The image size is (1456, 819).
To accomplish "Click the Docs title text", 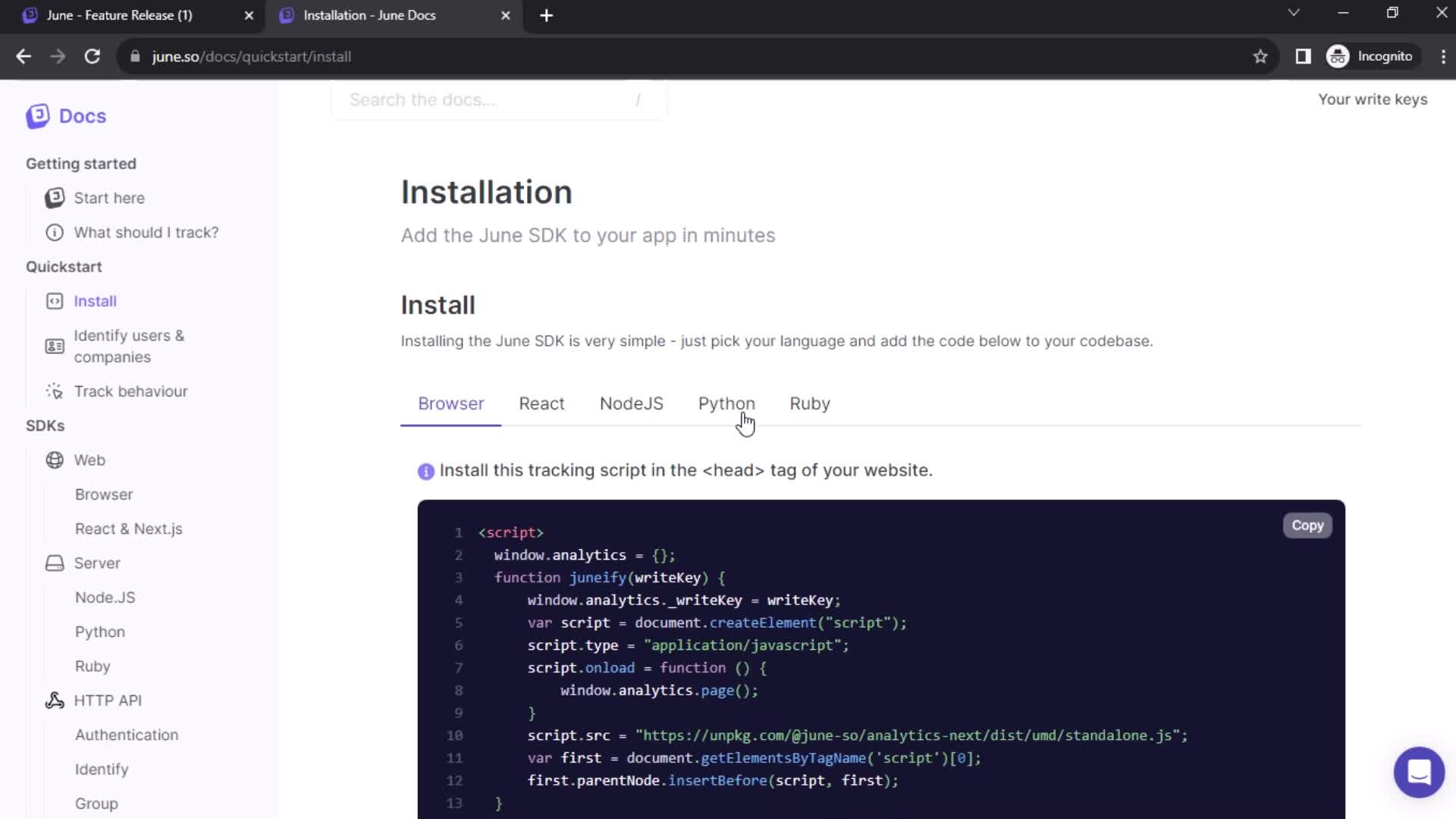I will tap(83, 116).
